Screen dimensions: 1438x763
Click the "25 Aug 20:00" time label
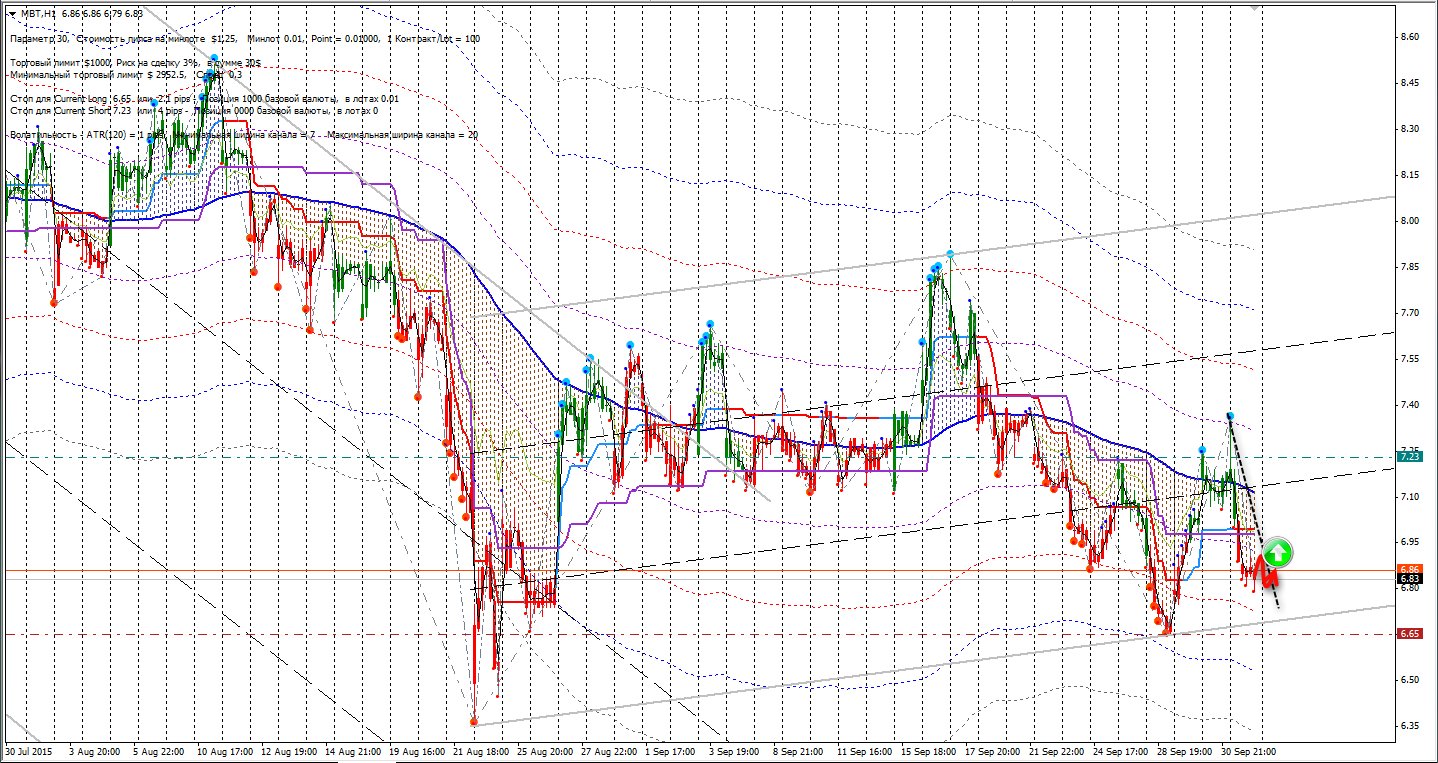click(545, 750)
